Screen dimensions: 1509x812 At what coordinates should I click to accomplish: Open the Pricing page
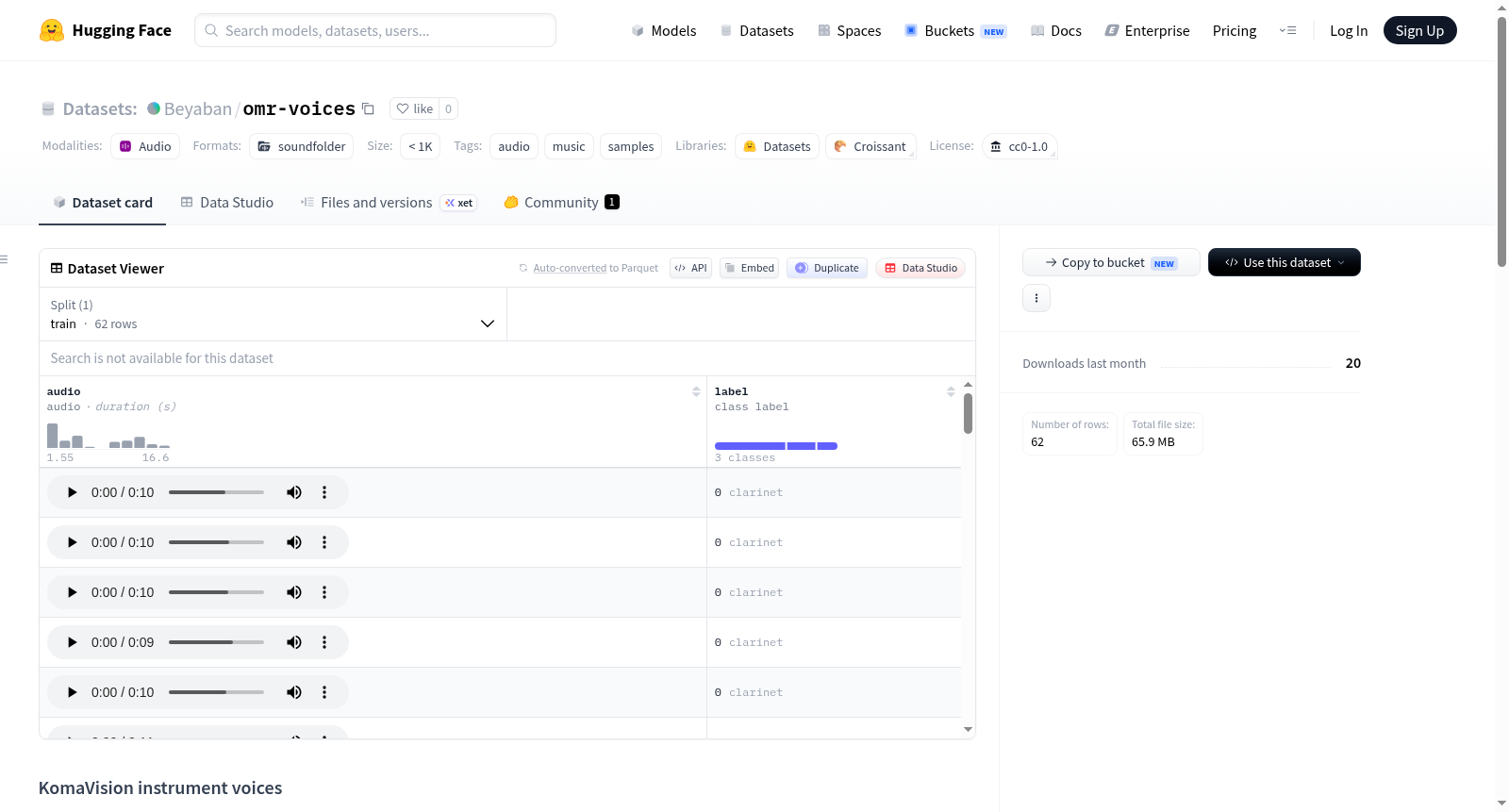point(1235,31)
